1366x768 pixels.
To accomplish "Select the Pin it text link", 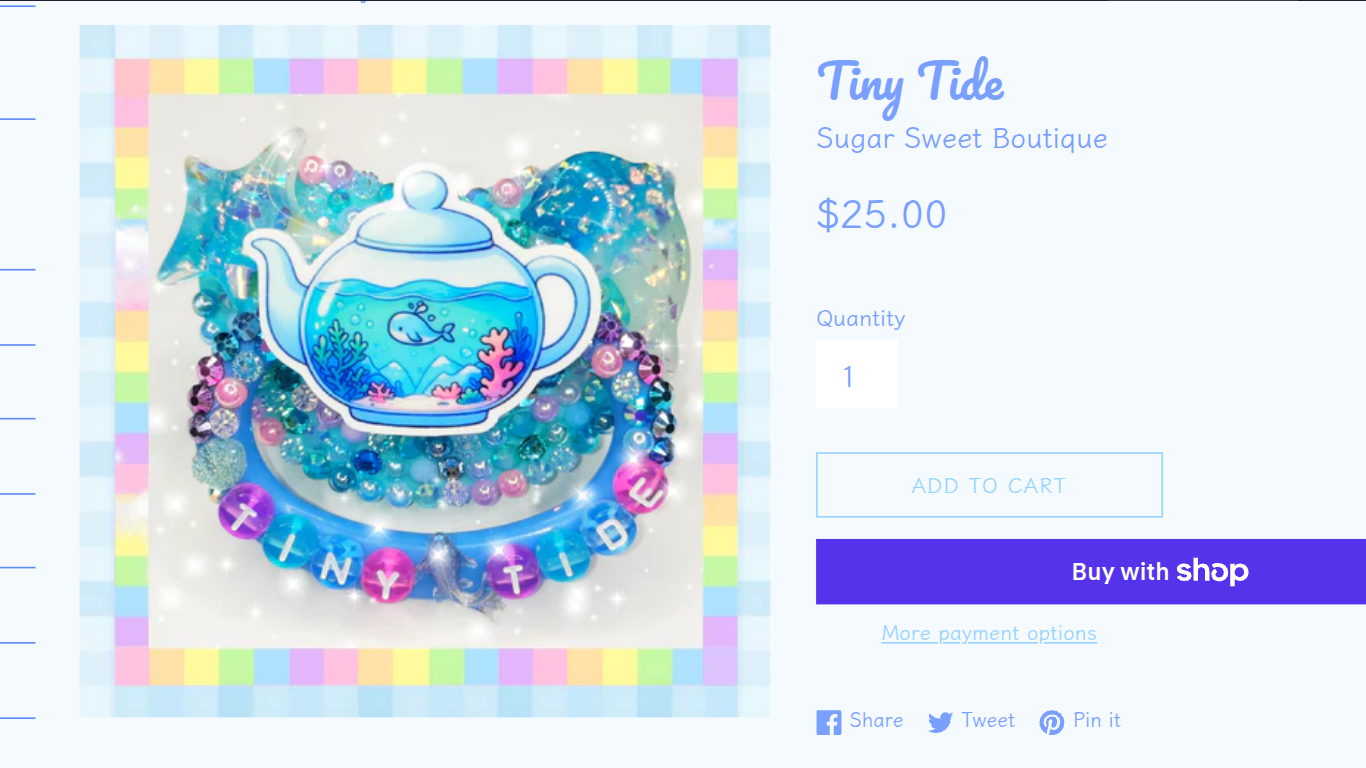I will tap(1097, 721).
